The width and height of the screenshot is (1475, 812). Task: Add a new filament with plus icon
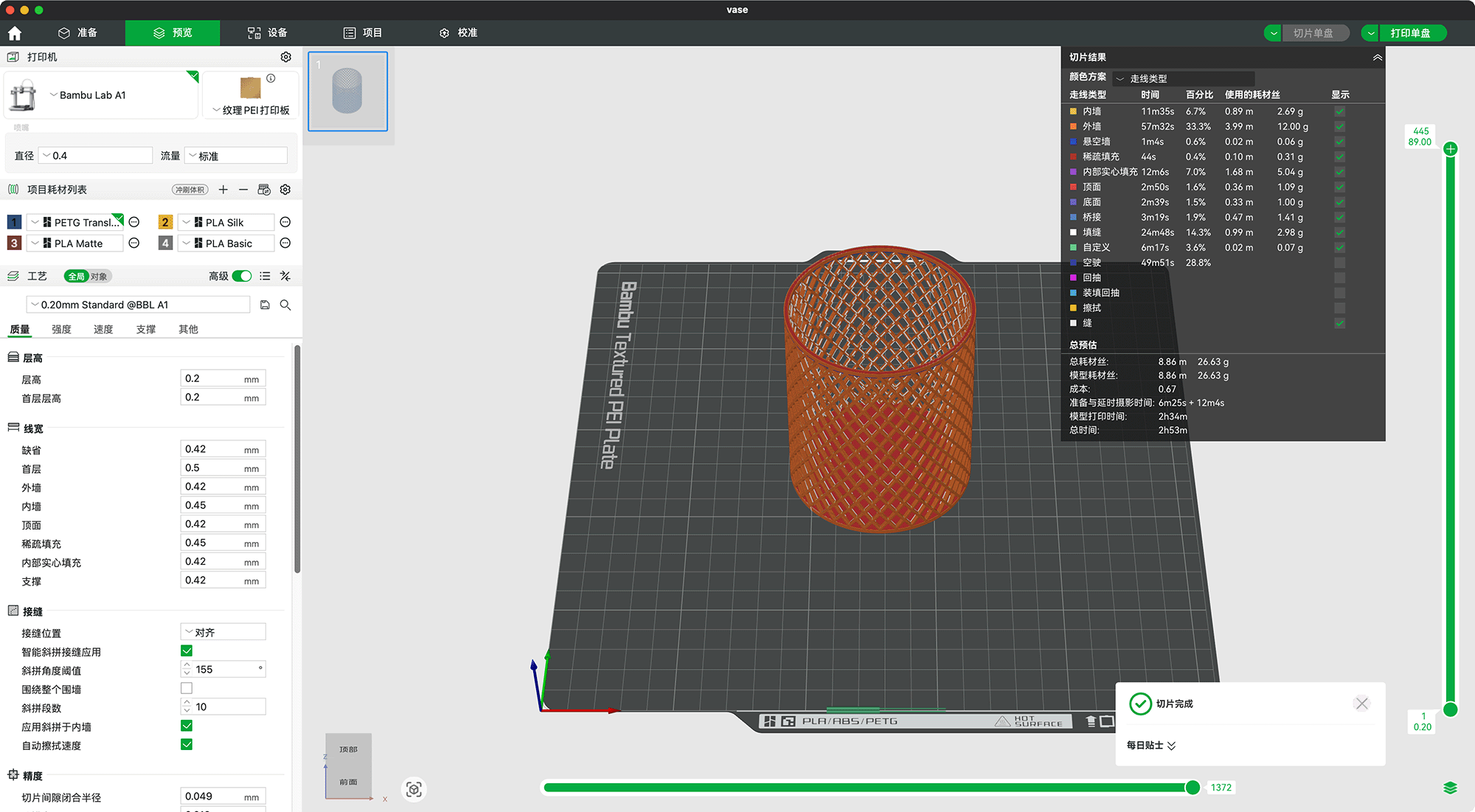[x=223, y=190]
